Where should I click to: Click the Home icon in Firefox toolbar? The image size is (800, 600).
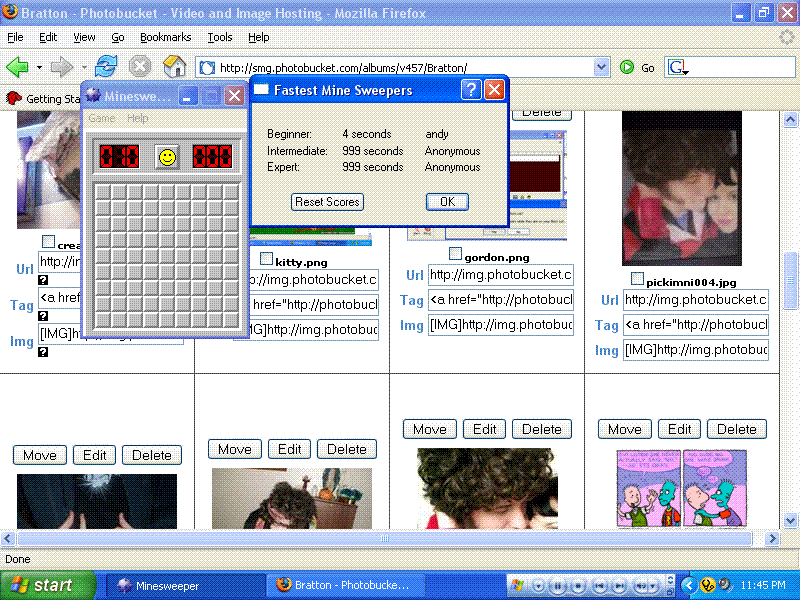pos(175,67)
